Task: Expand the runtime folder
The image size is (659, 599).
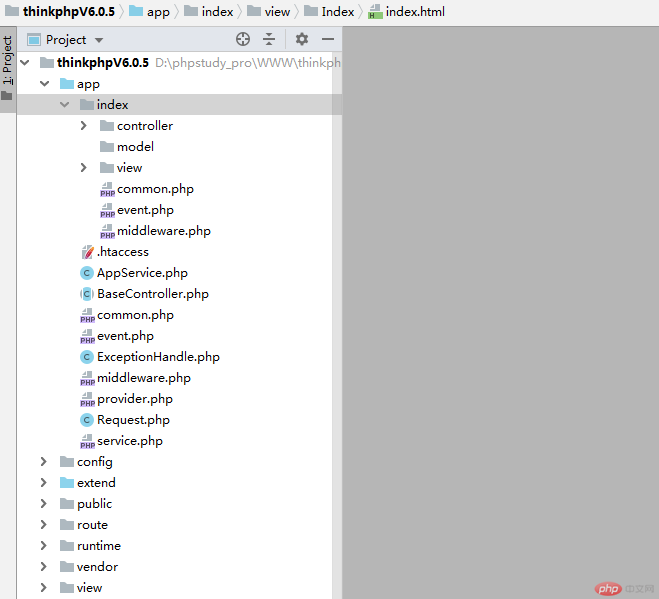Action: click(43, 546)
